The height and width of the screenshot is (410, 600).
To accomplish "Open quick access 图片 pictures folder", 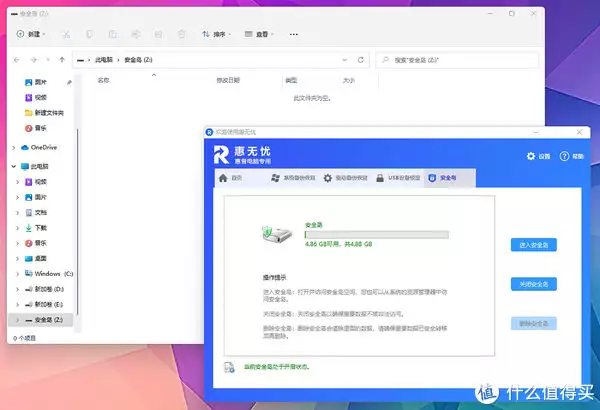I will pos(41,82).
